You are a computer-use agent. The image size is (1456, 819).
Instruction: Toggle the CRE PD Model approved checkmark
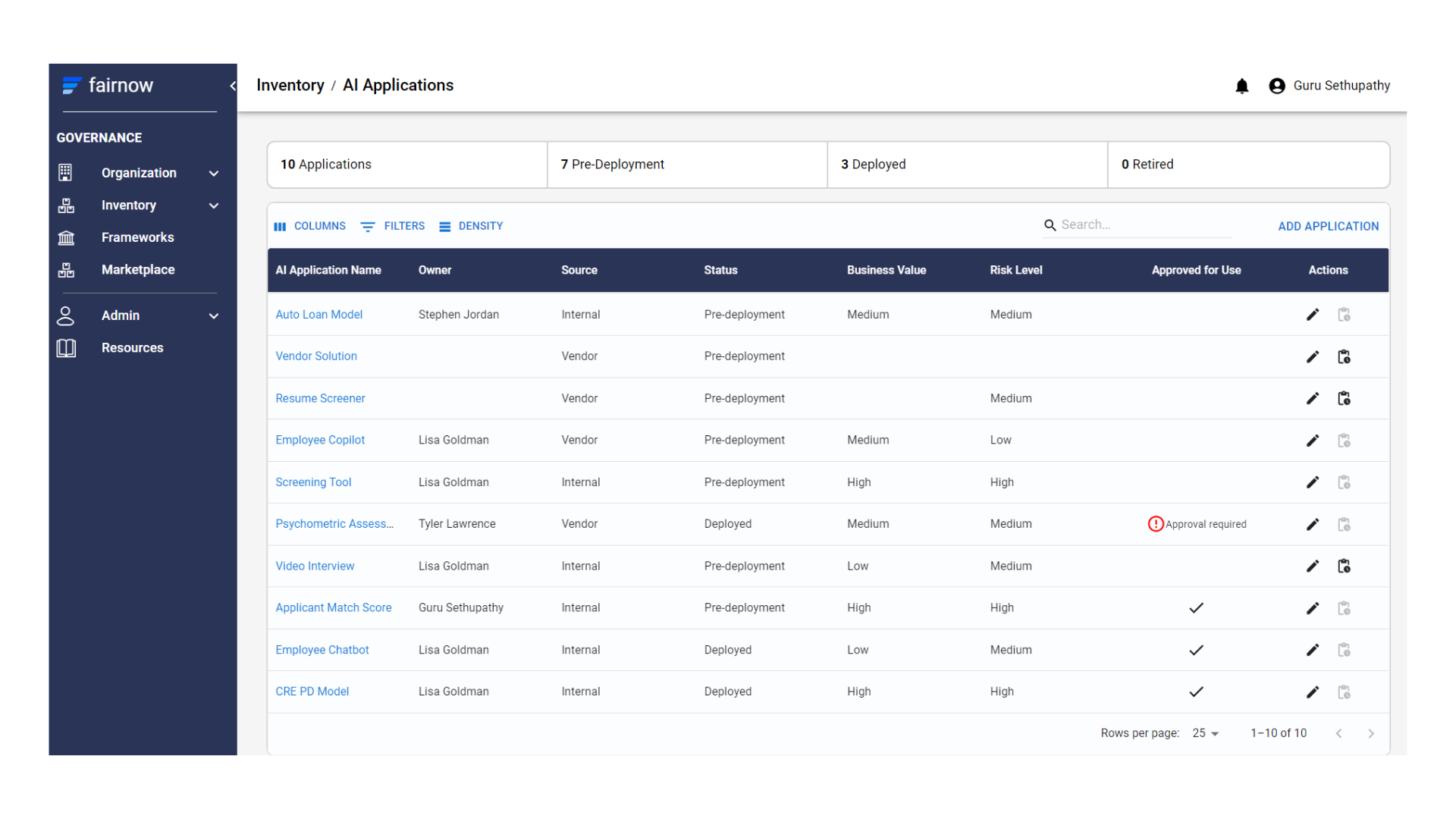(x=1196, y=692)
